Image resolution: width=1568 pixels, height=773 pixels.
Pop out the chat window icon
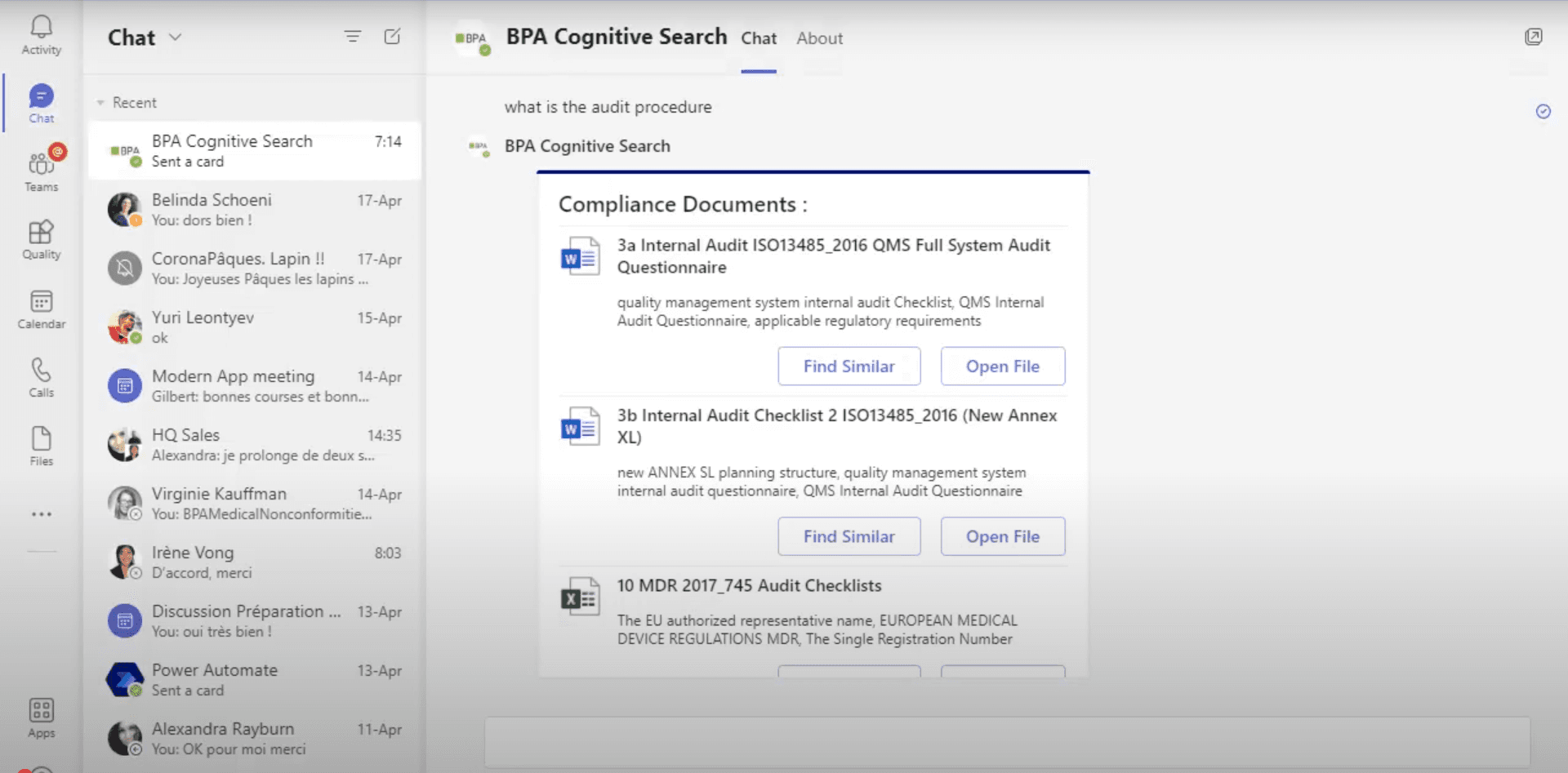point(1533,37)
